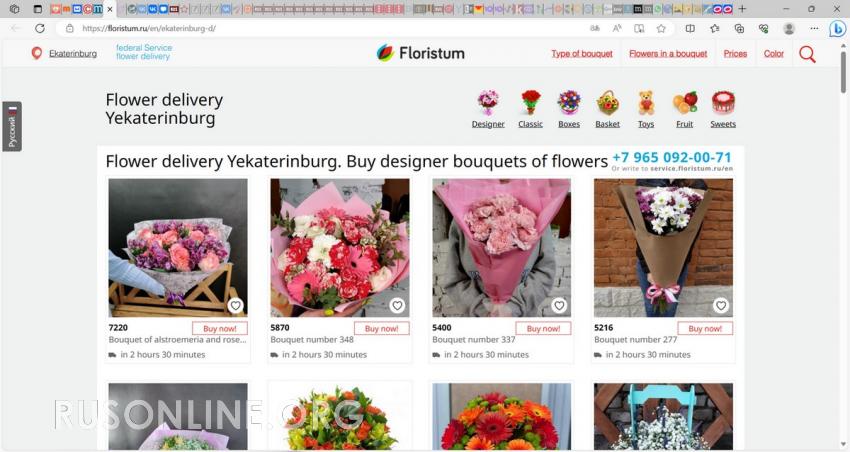Click the Floristum logo
Viewport: 850px width, 452px height.
tap(421, 53)
